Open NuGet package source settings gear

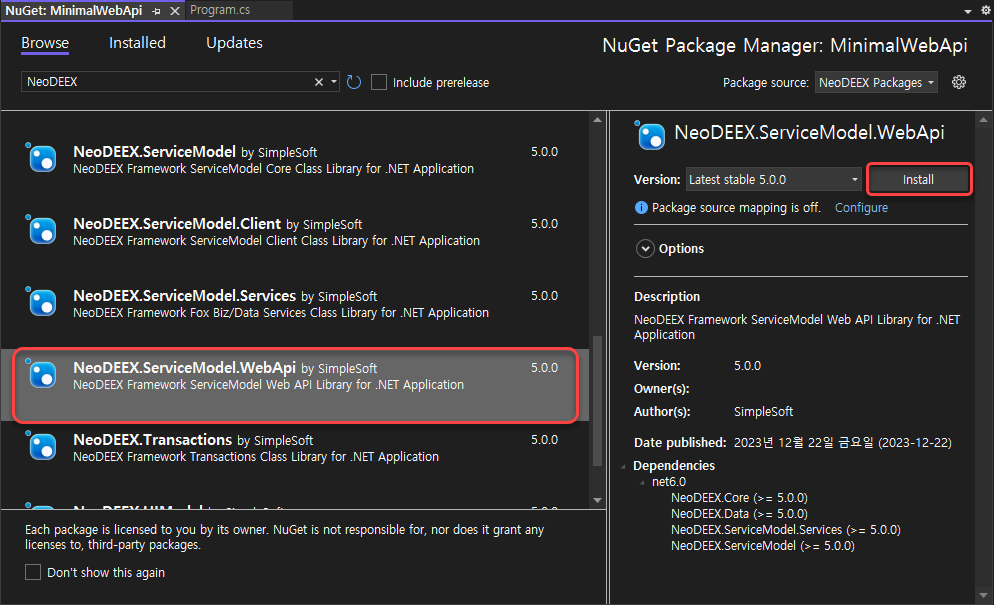pos(958,82)
